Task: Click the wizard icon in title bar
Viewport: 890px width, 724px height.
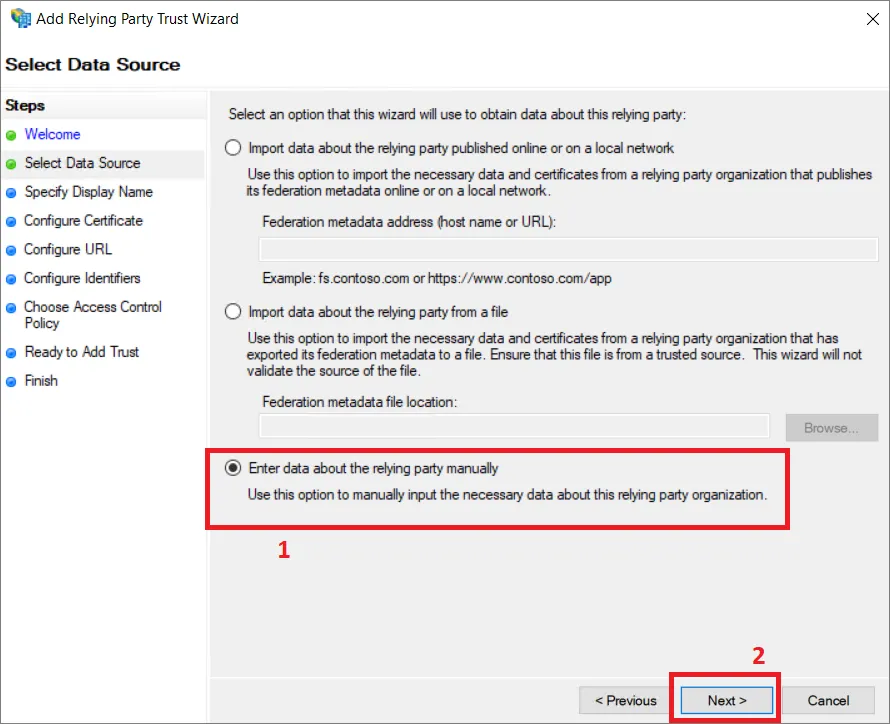Action: pyautogui.click(x=19, y=19)
